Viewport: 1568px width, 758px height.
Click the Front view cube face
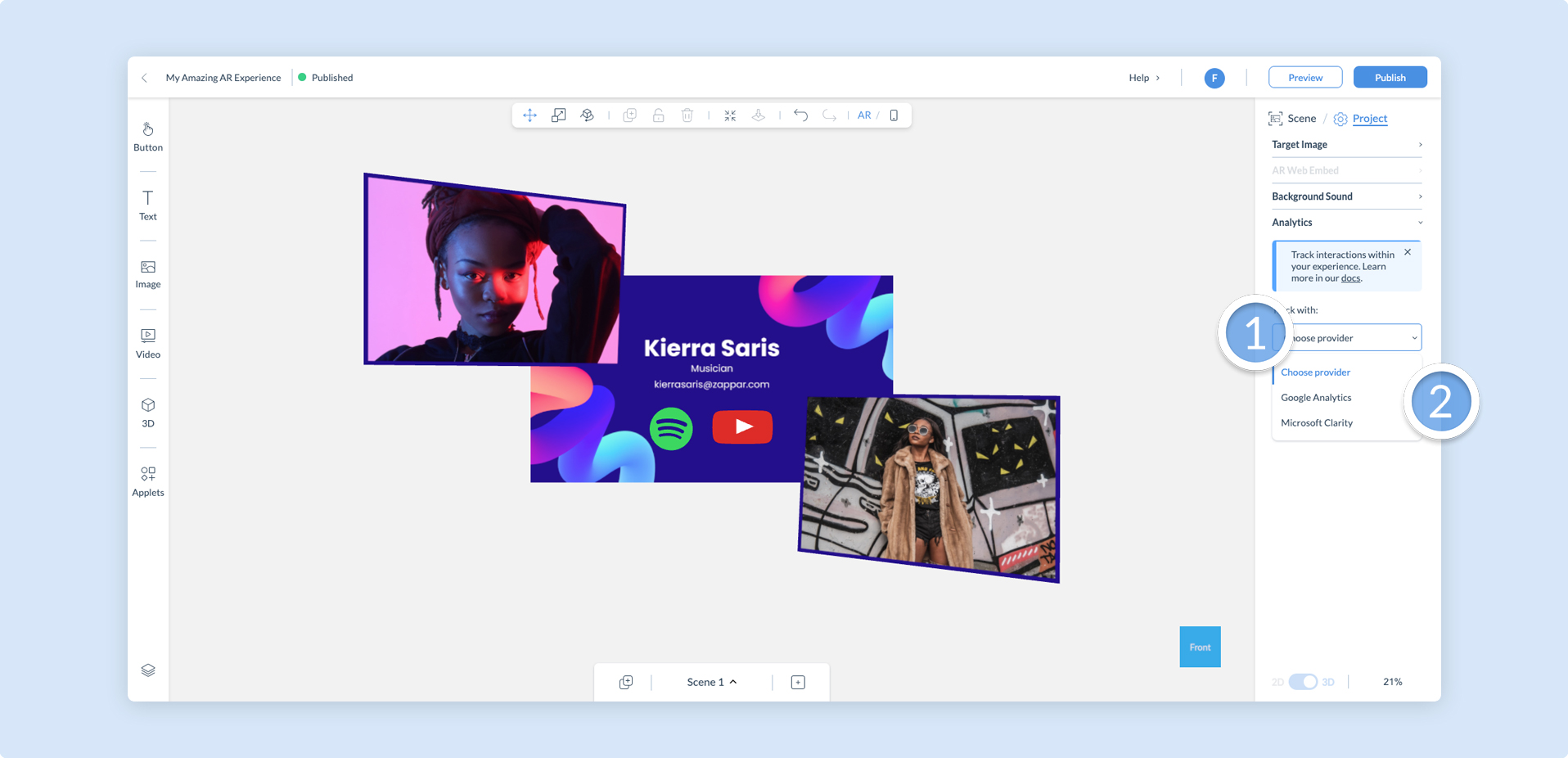point(1200,647)
